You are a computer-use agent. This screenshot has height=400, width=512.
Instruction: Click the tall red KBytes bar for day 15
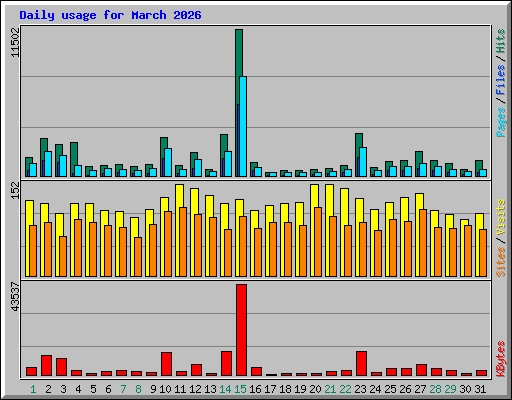tap(241, 330)
